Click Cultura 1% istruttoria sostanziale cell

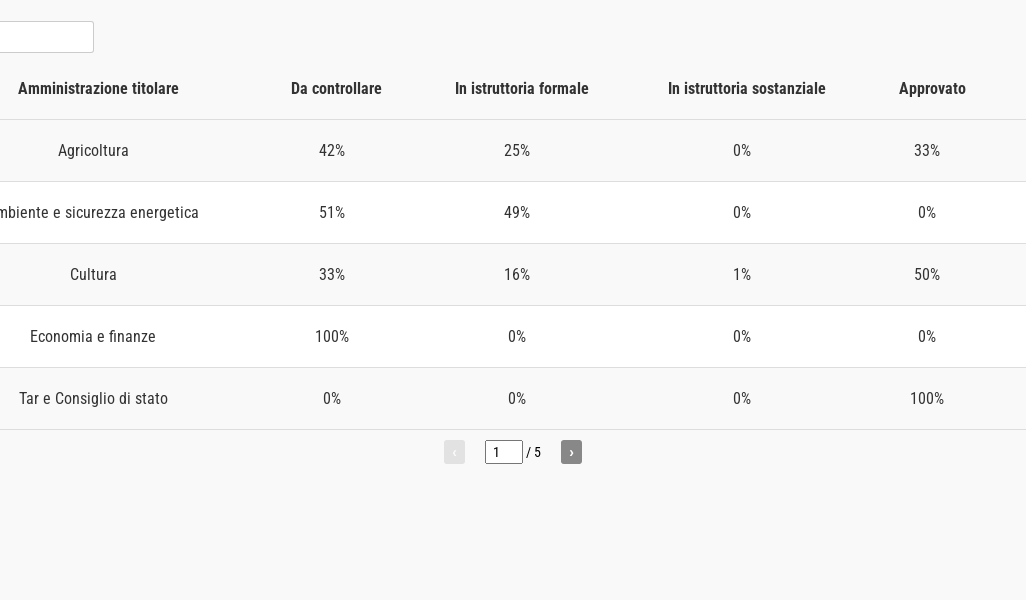pyautogui.click(x=741, y=275)
